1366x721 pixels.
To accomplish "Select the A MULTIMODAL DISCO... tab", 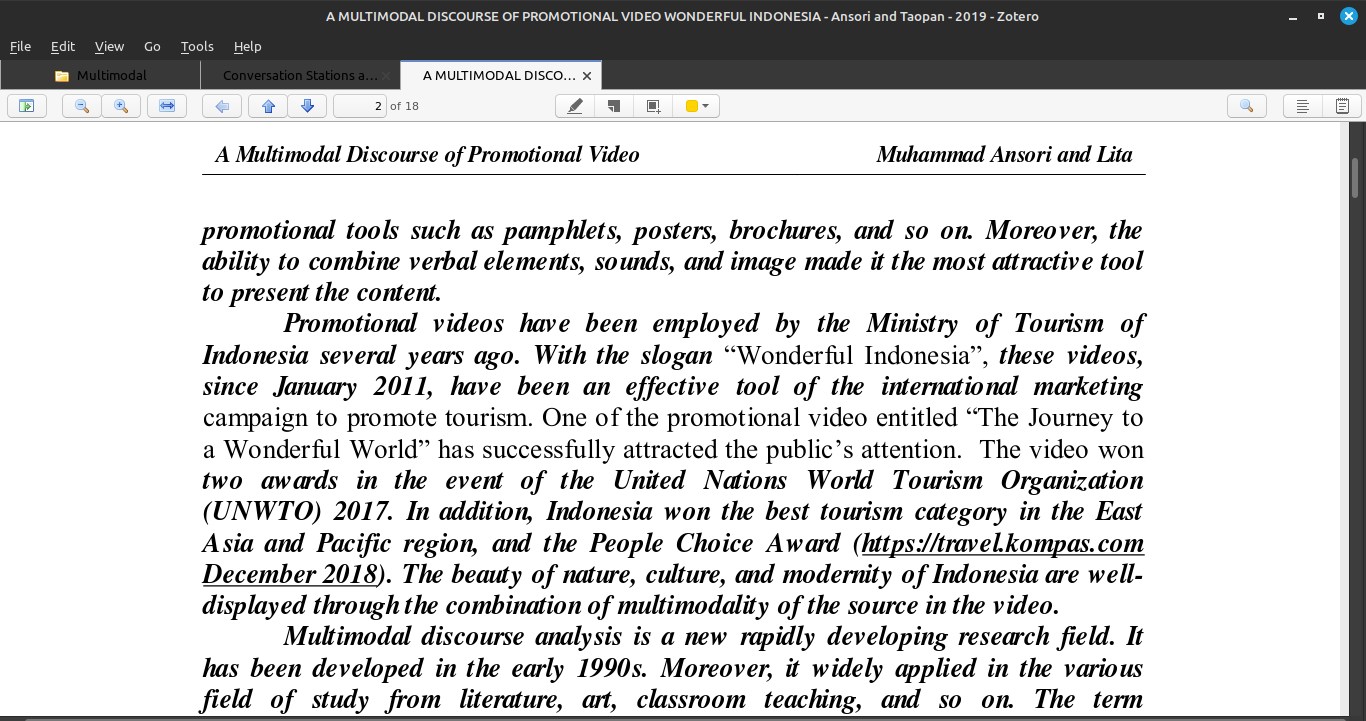I will pyautogui.click(x=499, y=75).
